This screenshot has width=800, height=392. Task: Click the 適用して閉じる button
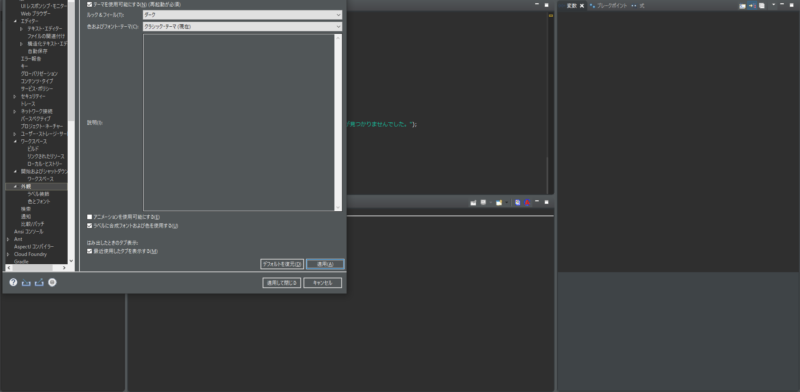point(282,283)
